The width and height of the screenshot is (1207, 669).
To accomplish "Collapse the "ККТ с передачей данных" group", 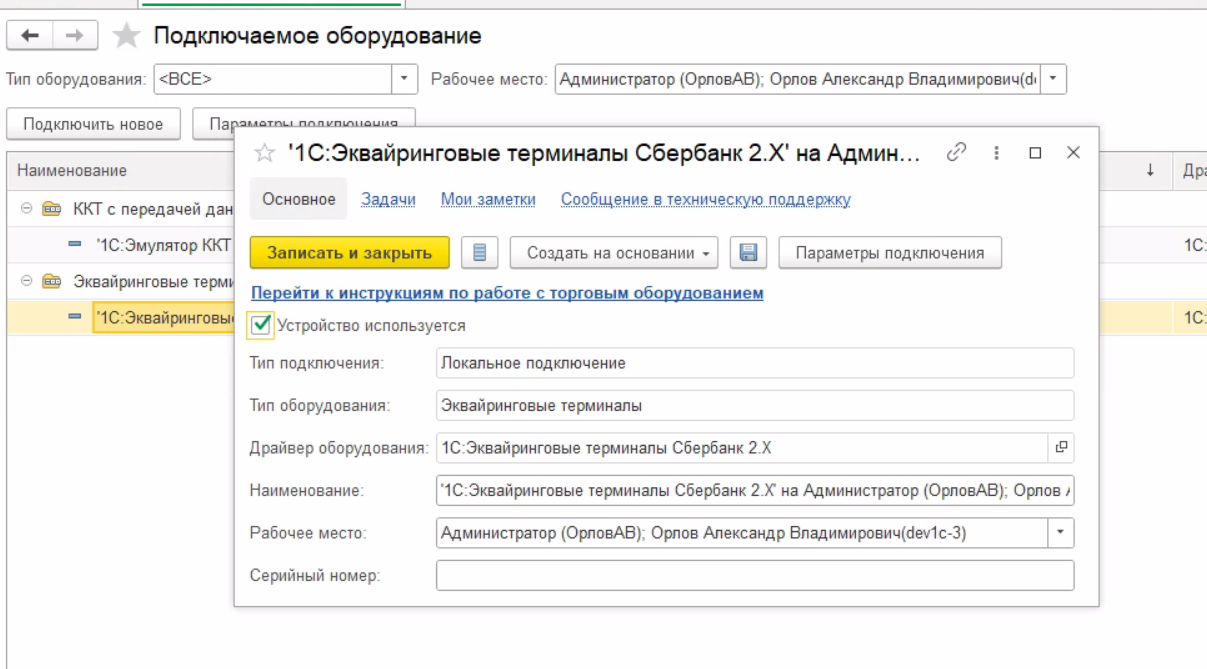I will tap(26, 208).
